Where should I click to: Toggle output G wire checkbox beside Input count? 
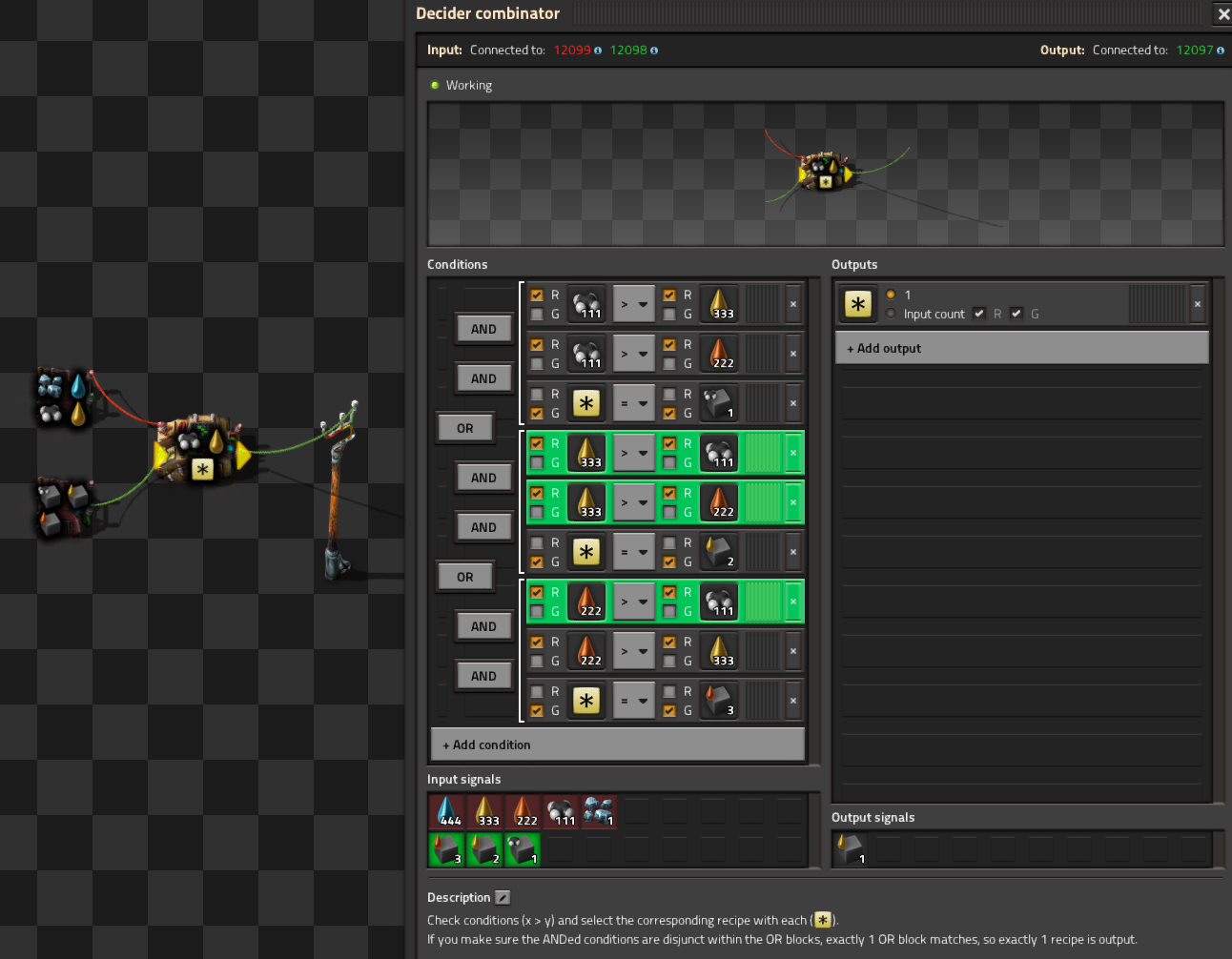(x=1016, y=314)
